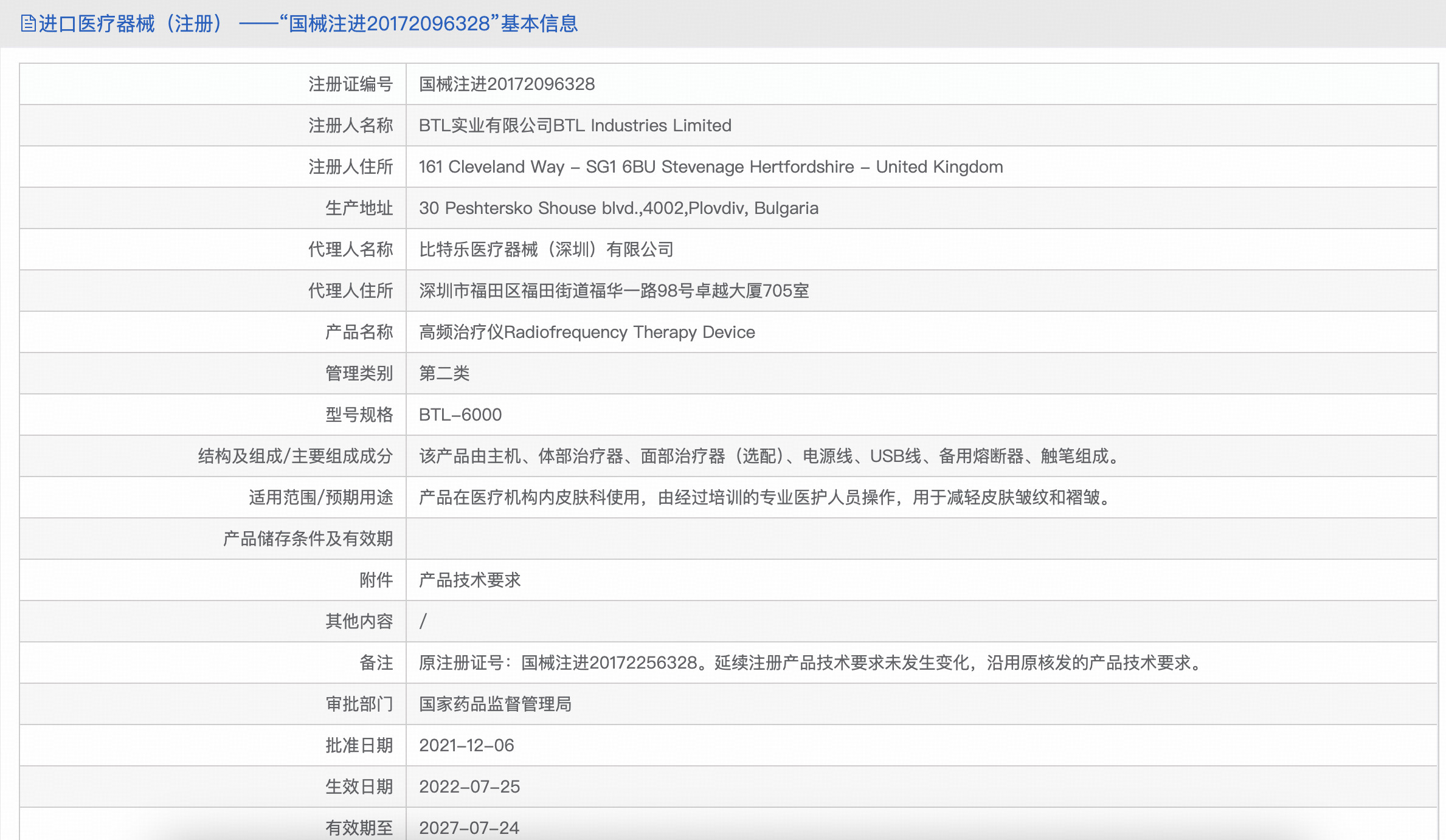Click the 代理人名称 agent name cell

[547, 249]
